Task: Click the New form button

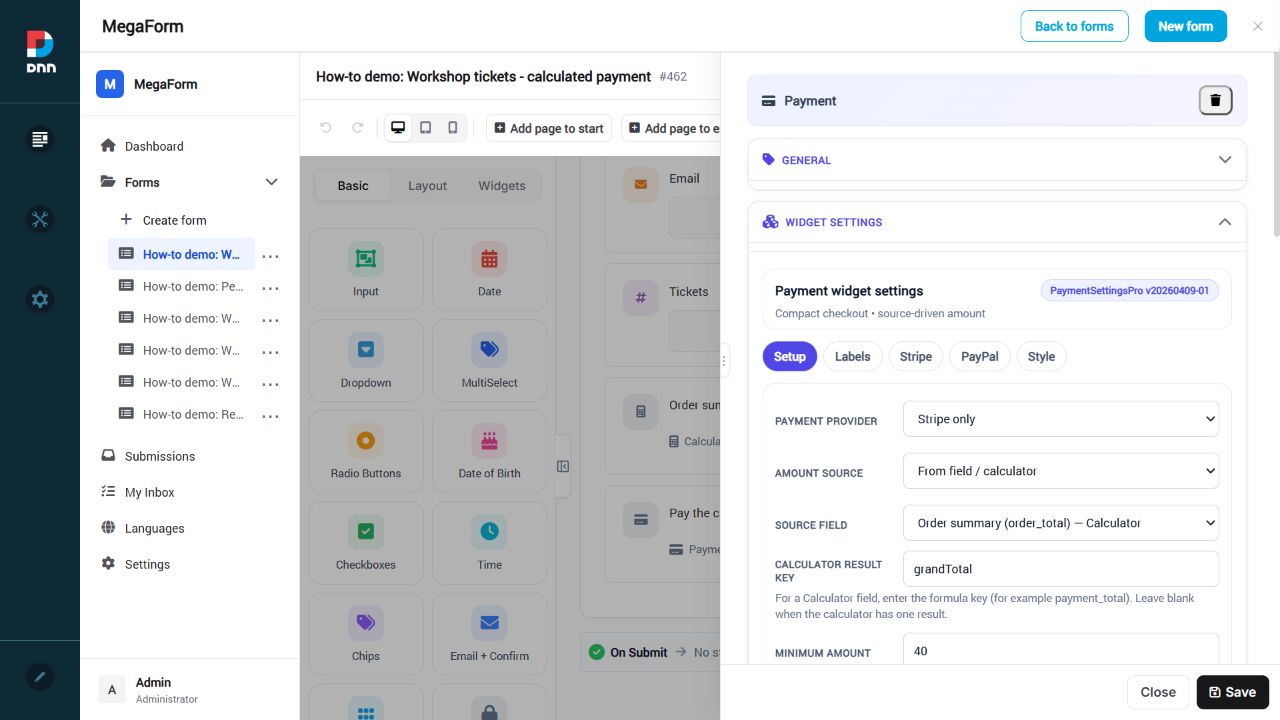Action: 1185,26
